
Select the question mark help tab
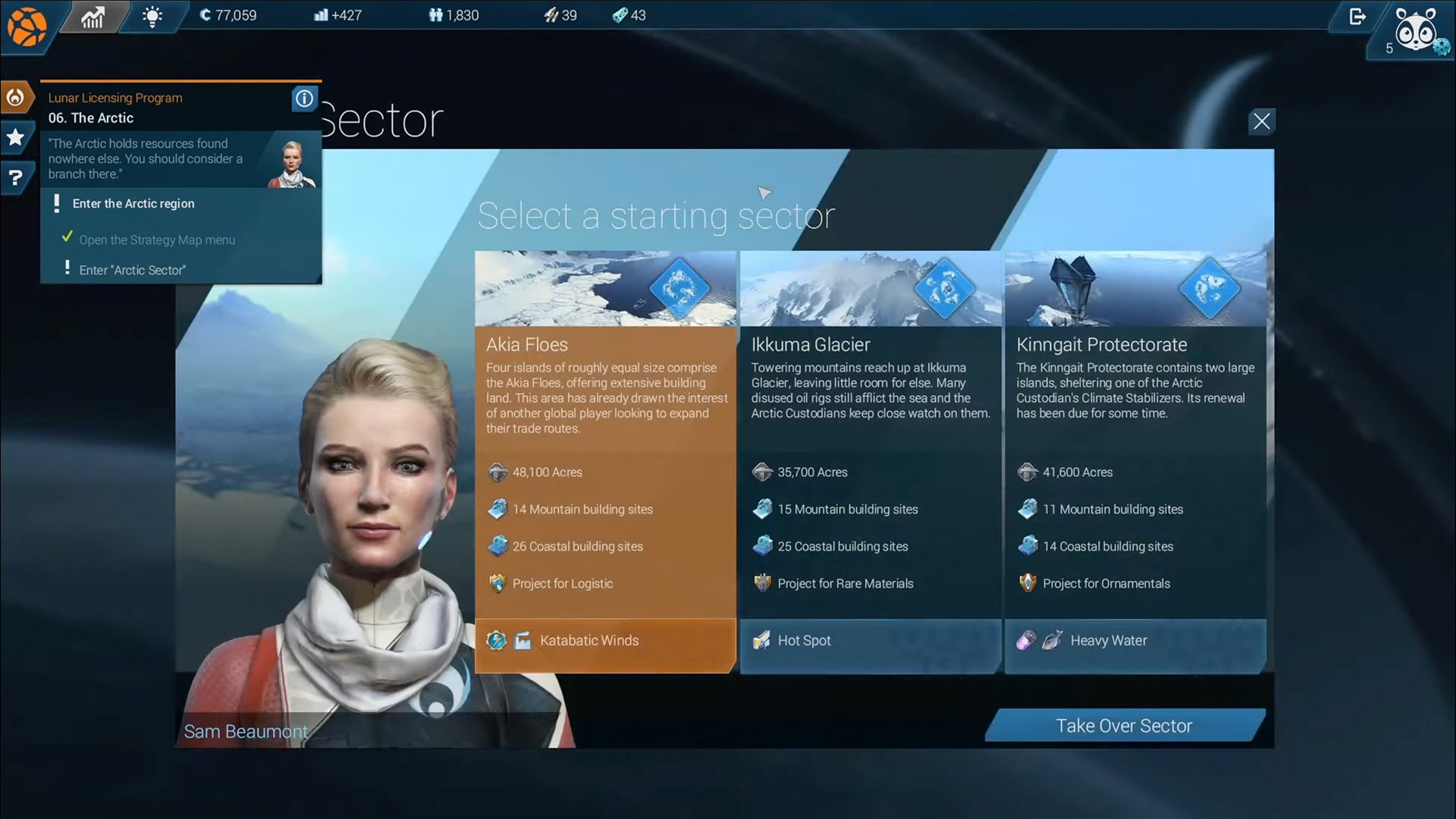click(16, 177)
